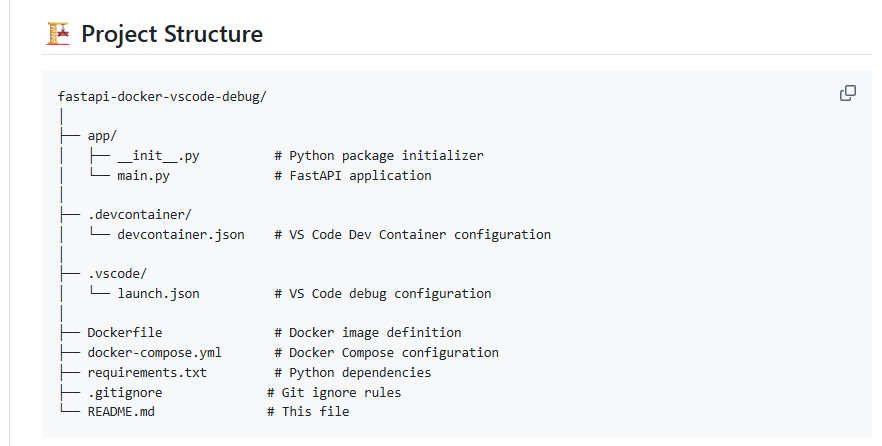The width and height of the screenshot is (882, 446).
Task: Click the Dockerfile entry
Action: tap(124, 333)
